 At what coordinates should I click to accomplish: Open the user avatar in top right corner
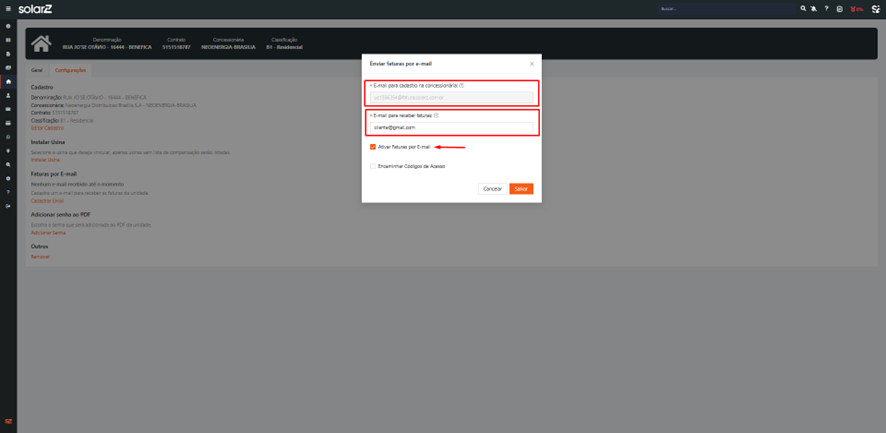(x=875, y=9)
